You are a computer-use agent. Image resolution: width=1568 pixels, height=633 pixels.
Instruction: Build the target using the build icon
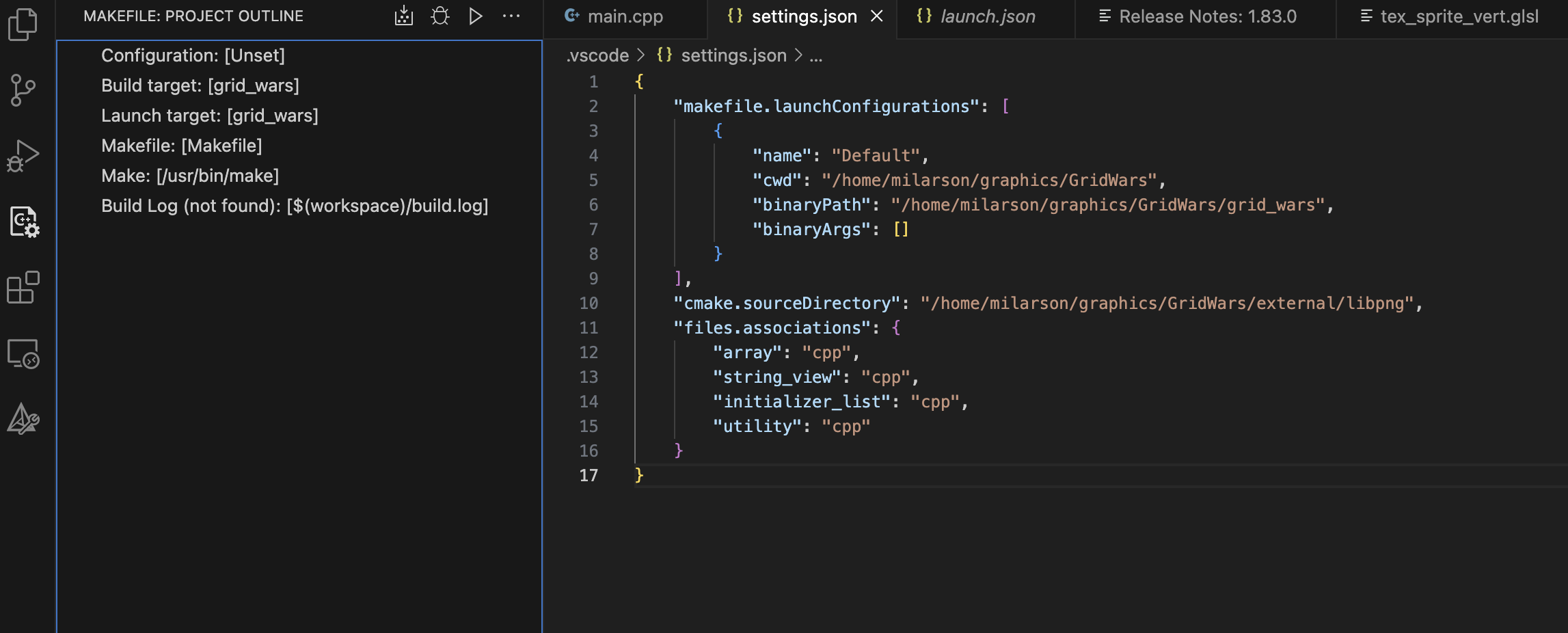pos(404,16)
